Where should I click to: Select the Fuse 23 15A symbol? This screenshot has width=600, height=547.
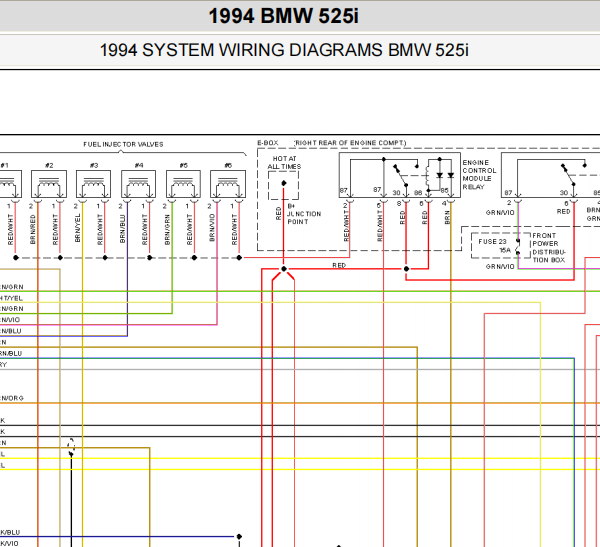[518, 247]
